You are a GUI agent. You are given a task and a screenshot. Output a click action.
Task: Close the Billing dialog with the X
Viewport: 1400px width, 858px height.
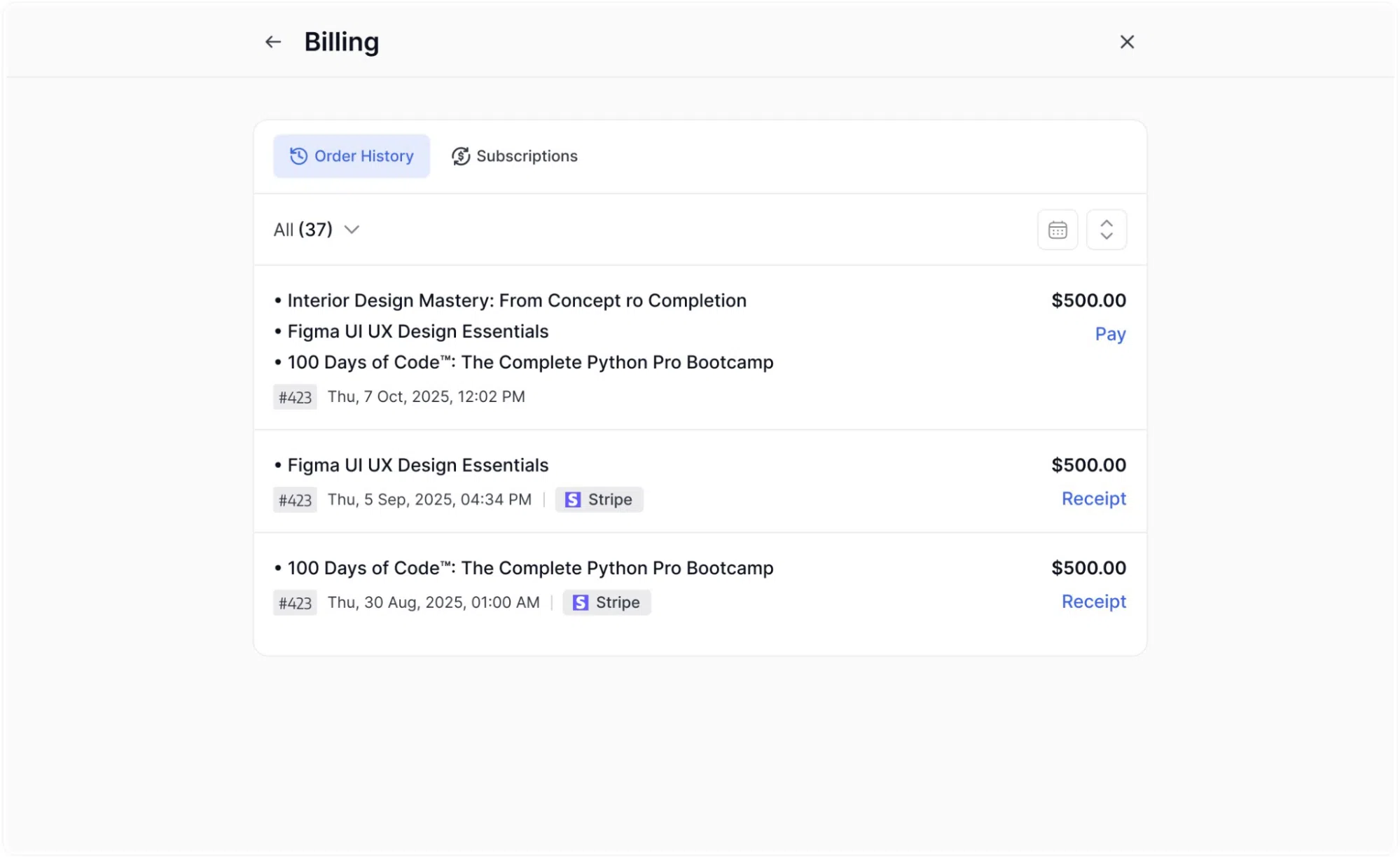coord(1126,42)
